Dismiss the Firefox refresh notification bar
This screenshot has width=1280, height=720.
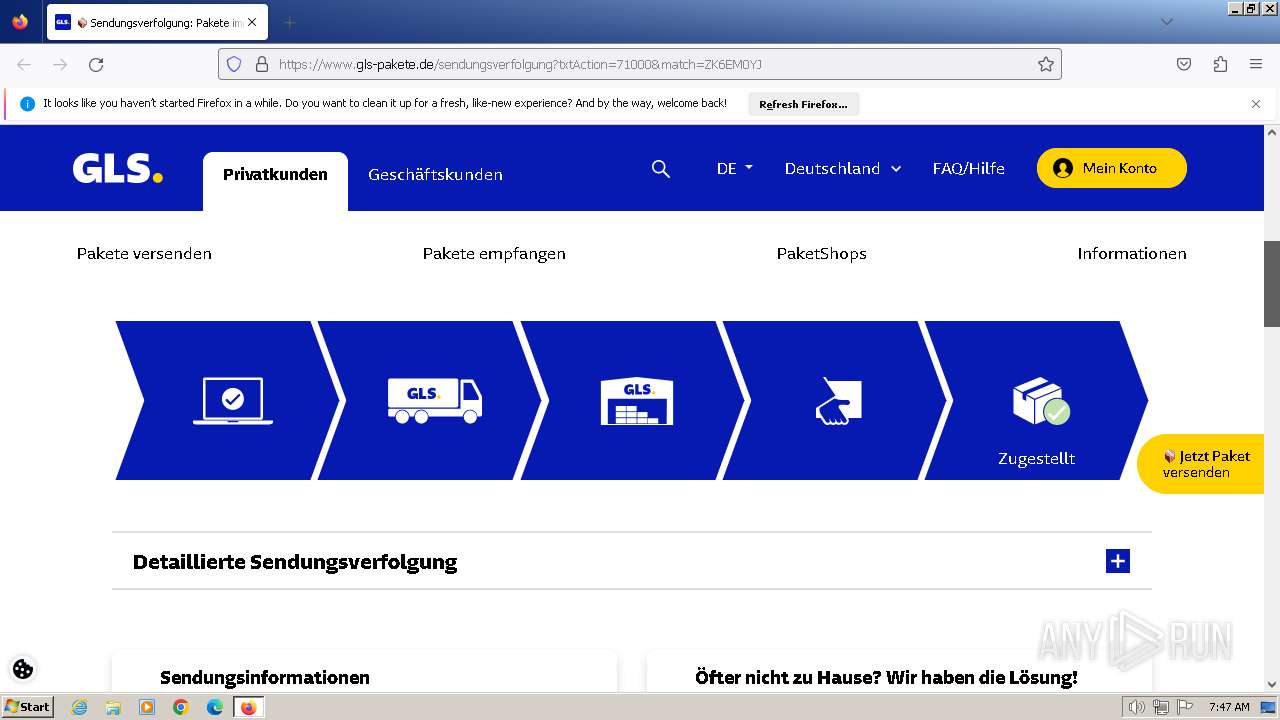pyautogui.click(x=1256, y=103)
